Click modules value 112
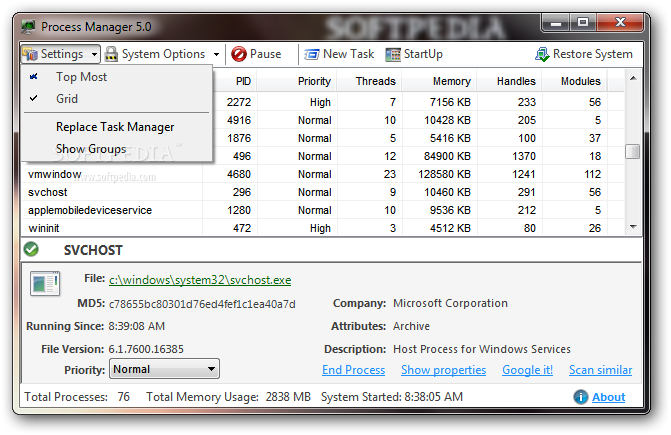The image size is (671, 435). [592, 174]
